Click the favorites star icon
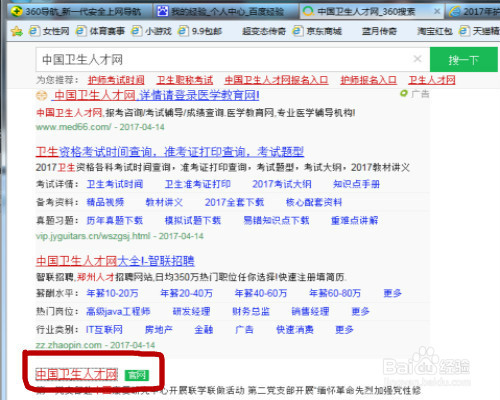 [x=16, y=31]
